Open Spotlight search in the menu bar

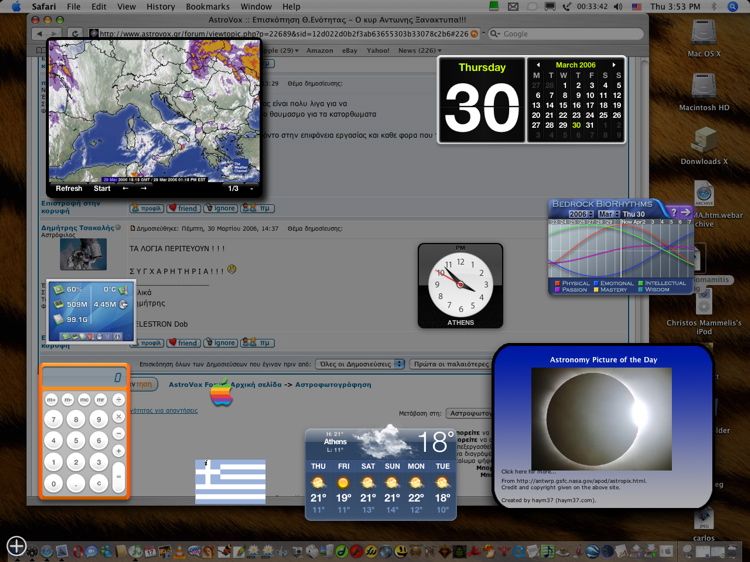(x=733, y=7)
